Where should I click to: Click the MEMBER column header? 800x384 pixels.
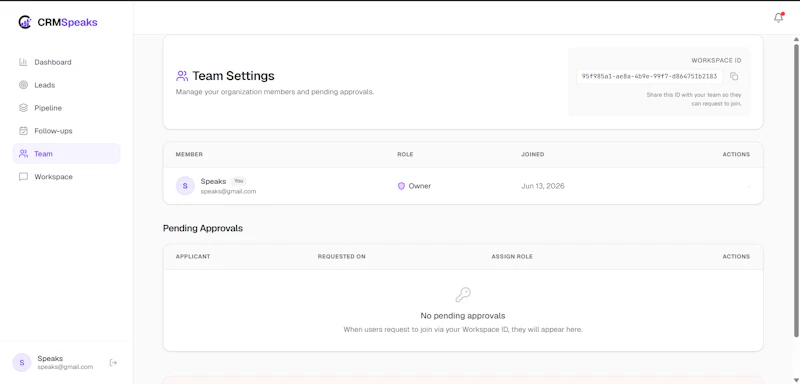tap(189, 155)
